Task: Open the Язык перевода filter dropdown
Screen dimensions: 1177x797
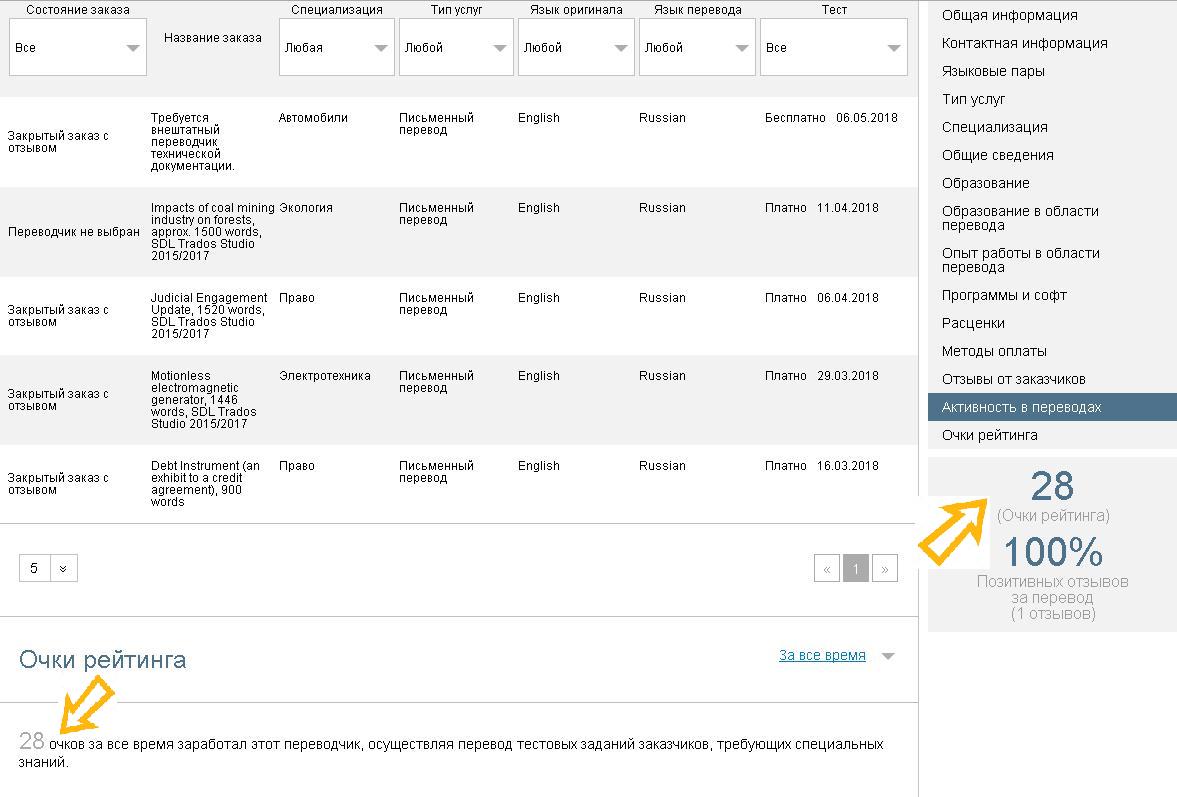Action: click(x=696, y=47)
